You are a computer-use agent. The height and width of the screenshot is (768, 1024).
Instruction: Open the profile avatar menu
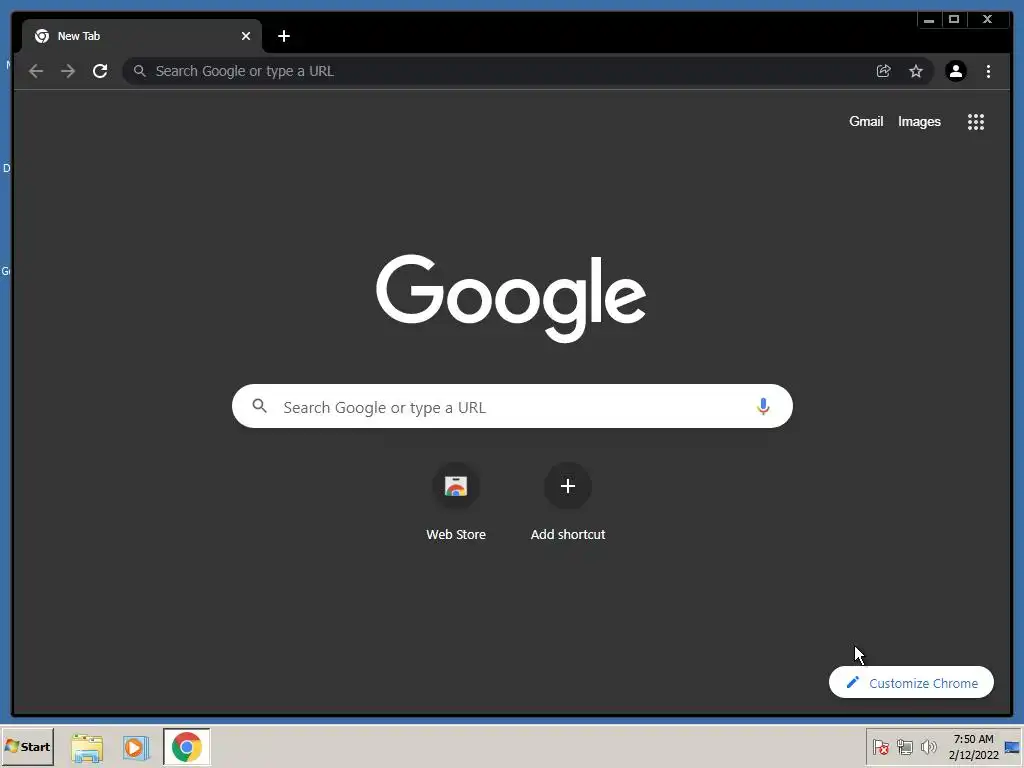tap(956, 71)
